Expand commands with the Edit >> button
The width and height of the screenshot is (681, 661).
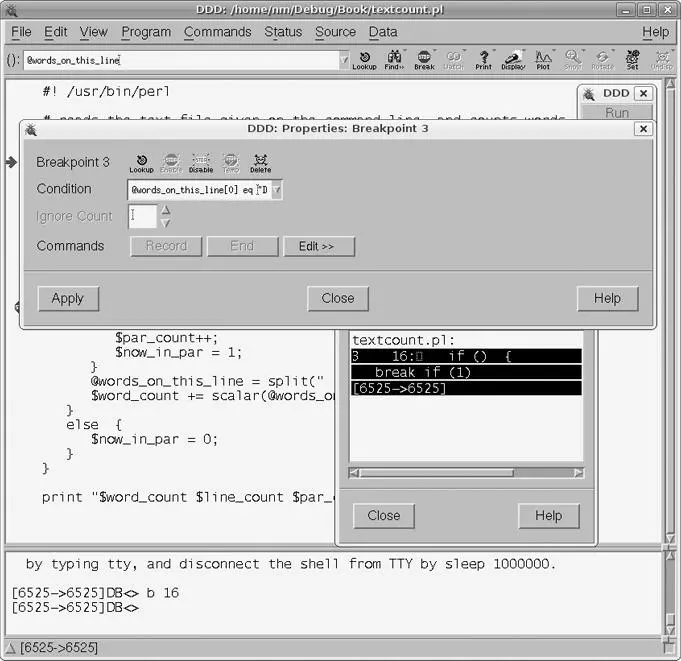318,246
